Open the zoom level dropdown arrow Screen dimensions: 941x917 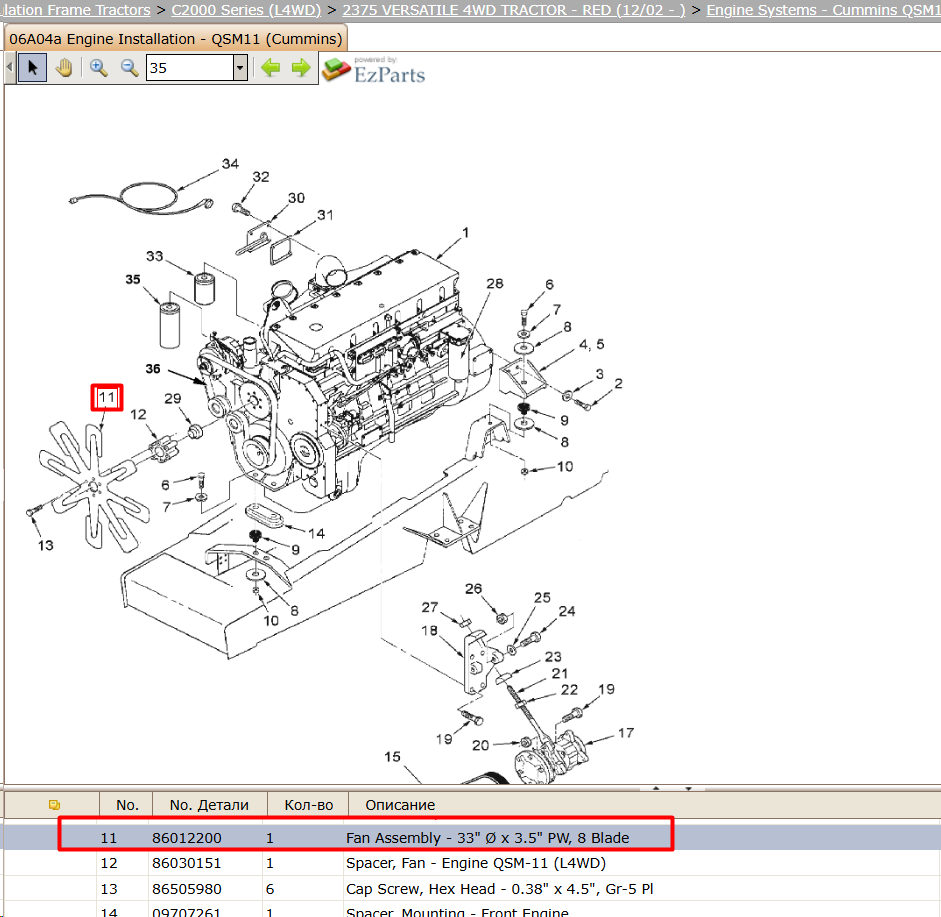[240, 67]
